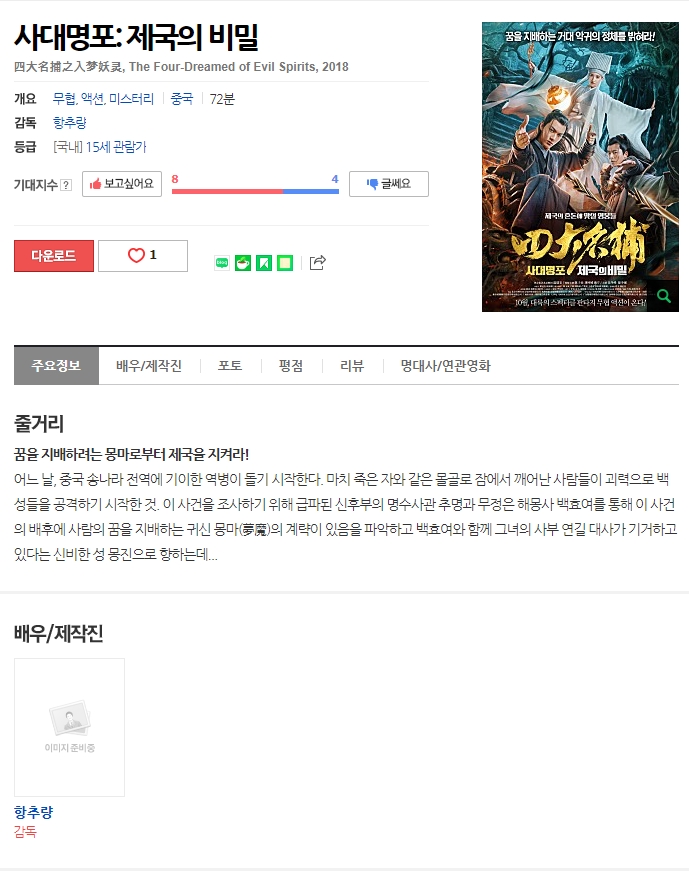Switch to the 배우/제작진 tab

[149, 366]
